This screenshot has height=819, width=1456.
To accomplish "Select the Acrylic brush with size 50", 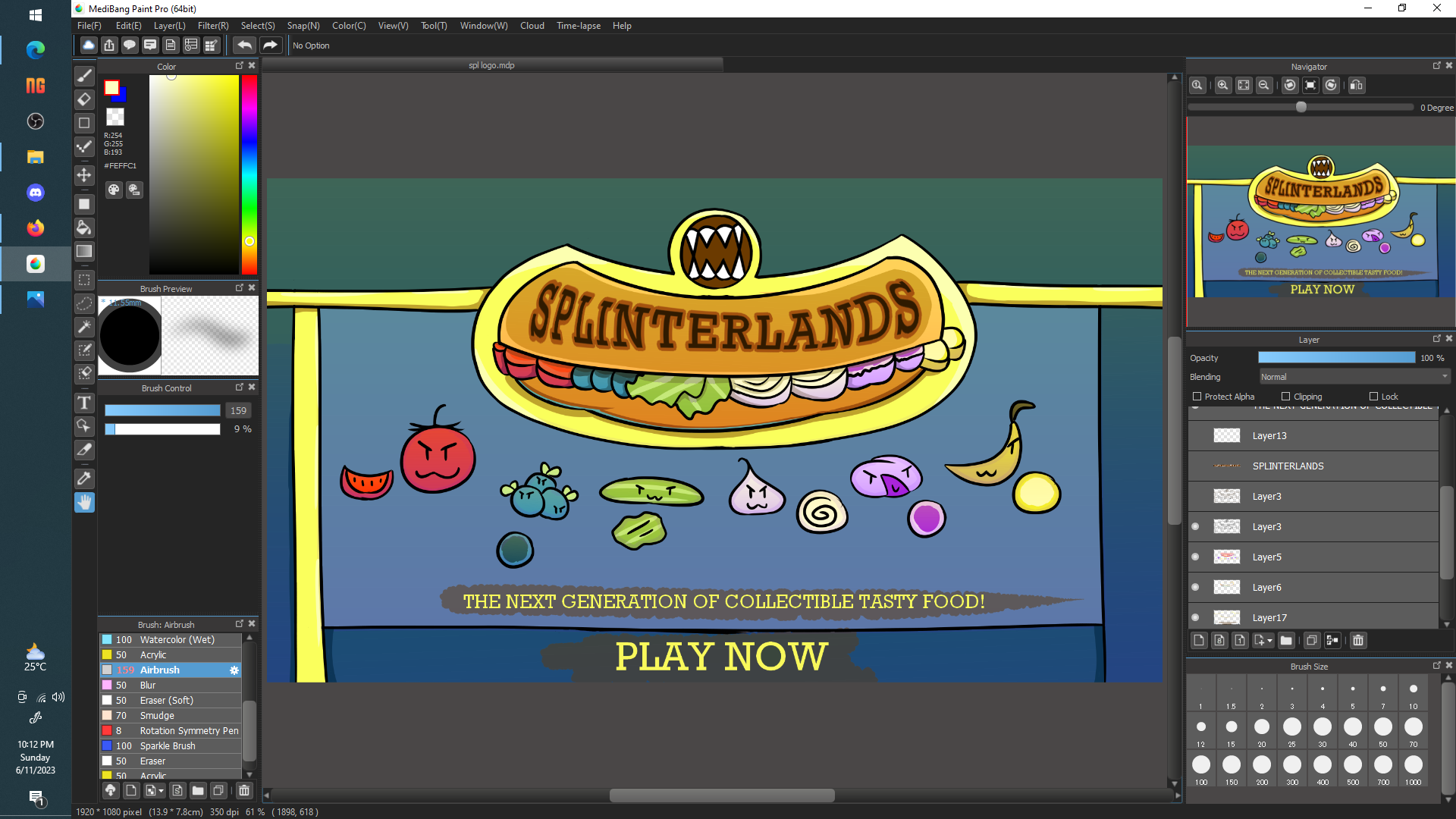I will pyautogui.click(x=171, y=655).
